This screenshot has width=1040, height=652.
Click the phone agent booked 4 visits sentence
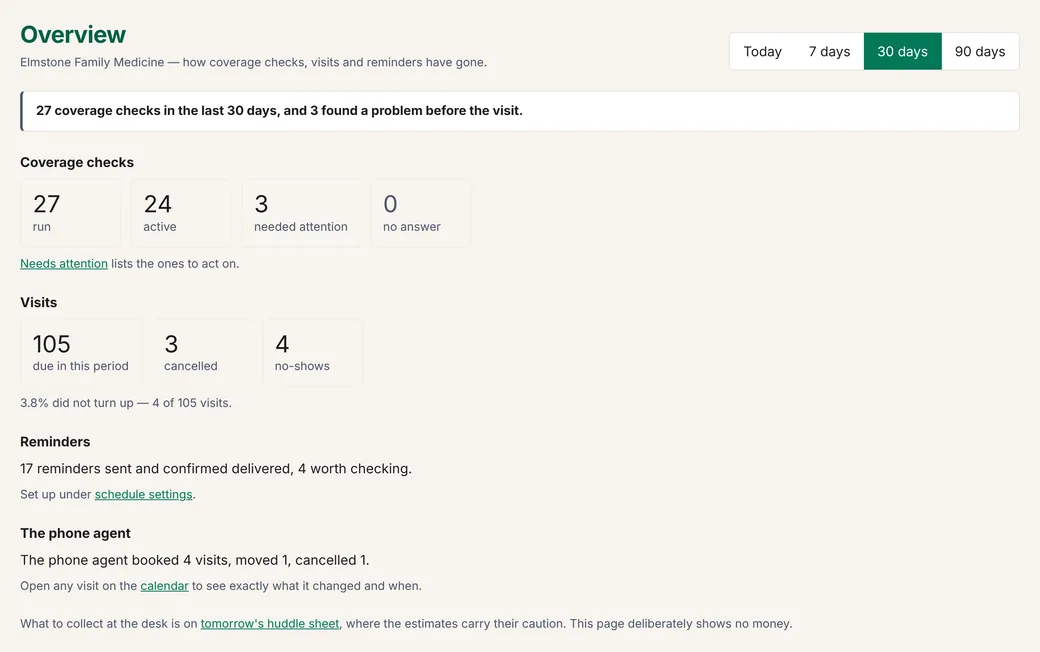(x=194, y=560)
